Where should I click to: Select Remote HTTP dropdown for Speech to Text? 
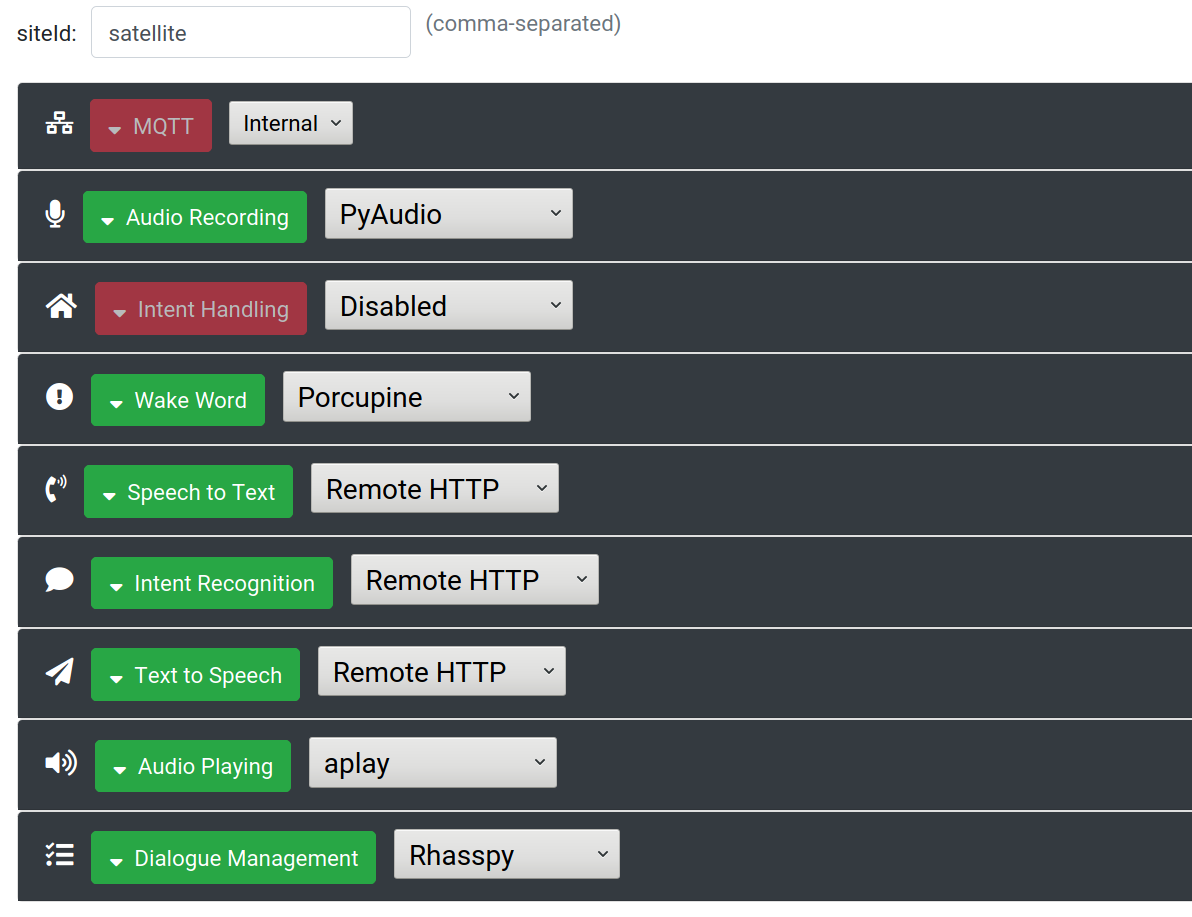pyautogui.click(x=434, y=488)
